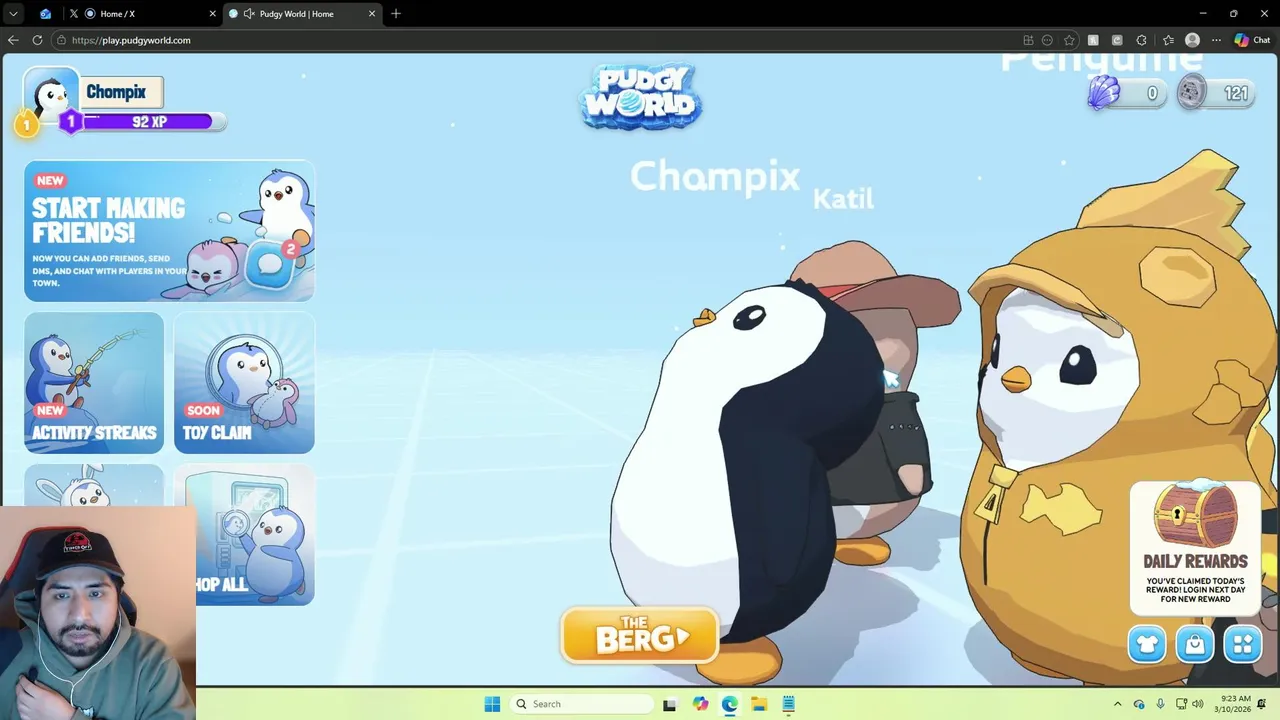Close the Pudgy World tab

click(372, 14)
